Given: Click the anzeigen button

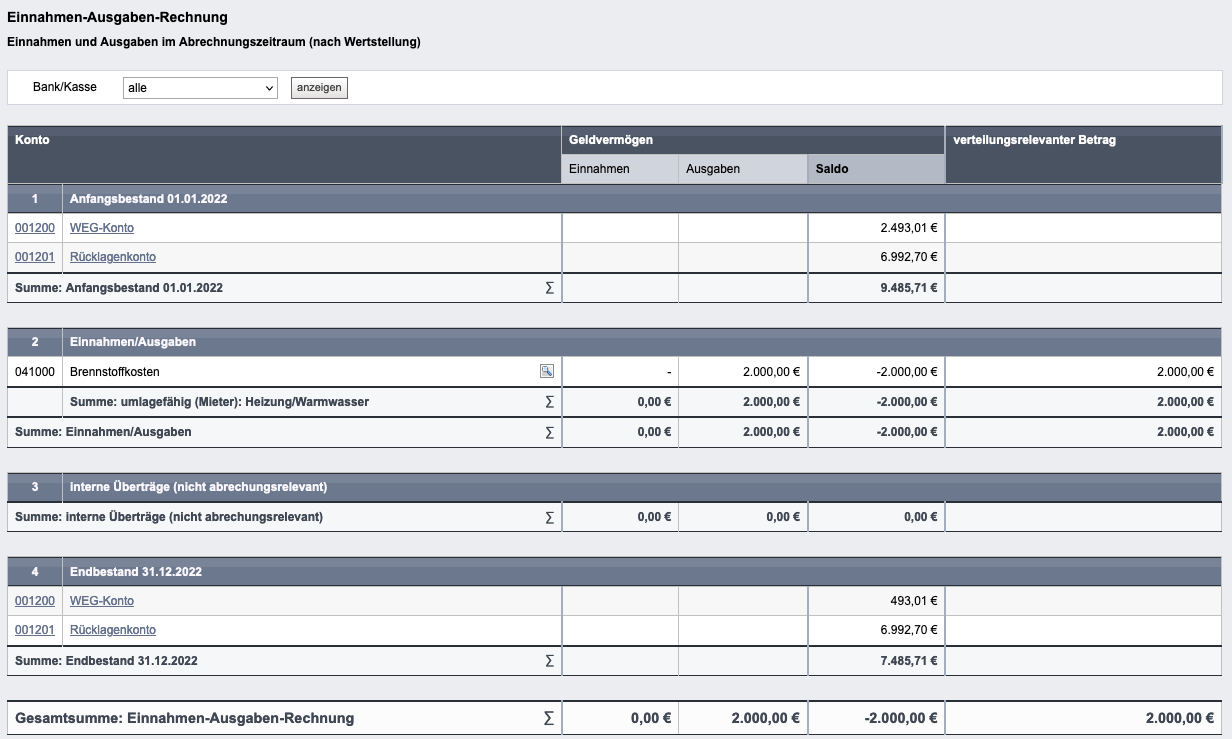Looking at the screenshot, I should [319, 88].
